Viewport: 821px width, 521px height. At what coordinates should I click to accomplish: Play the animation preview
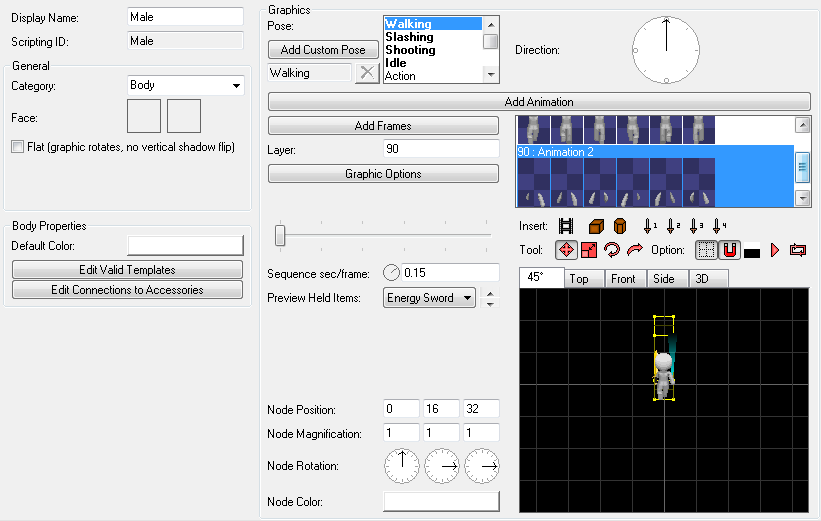point(775,250)
